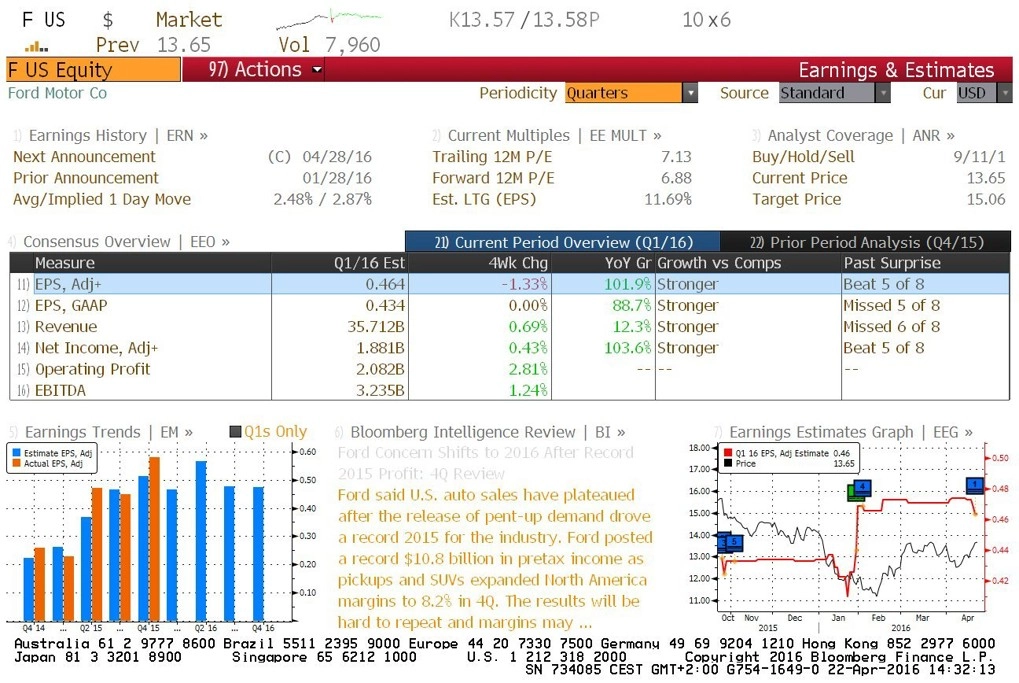This screenshot has height=683, width=1019.
Task: Open Analyst Coverage ANR section
Action: pos(853,135)
